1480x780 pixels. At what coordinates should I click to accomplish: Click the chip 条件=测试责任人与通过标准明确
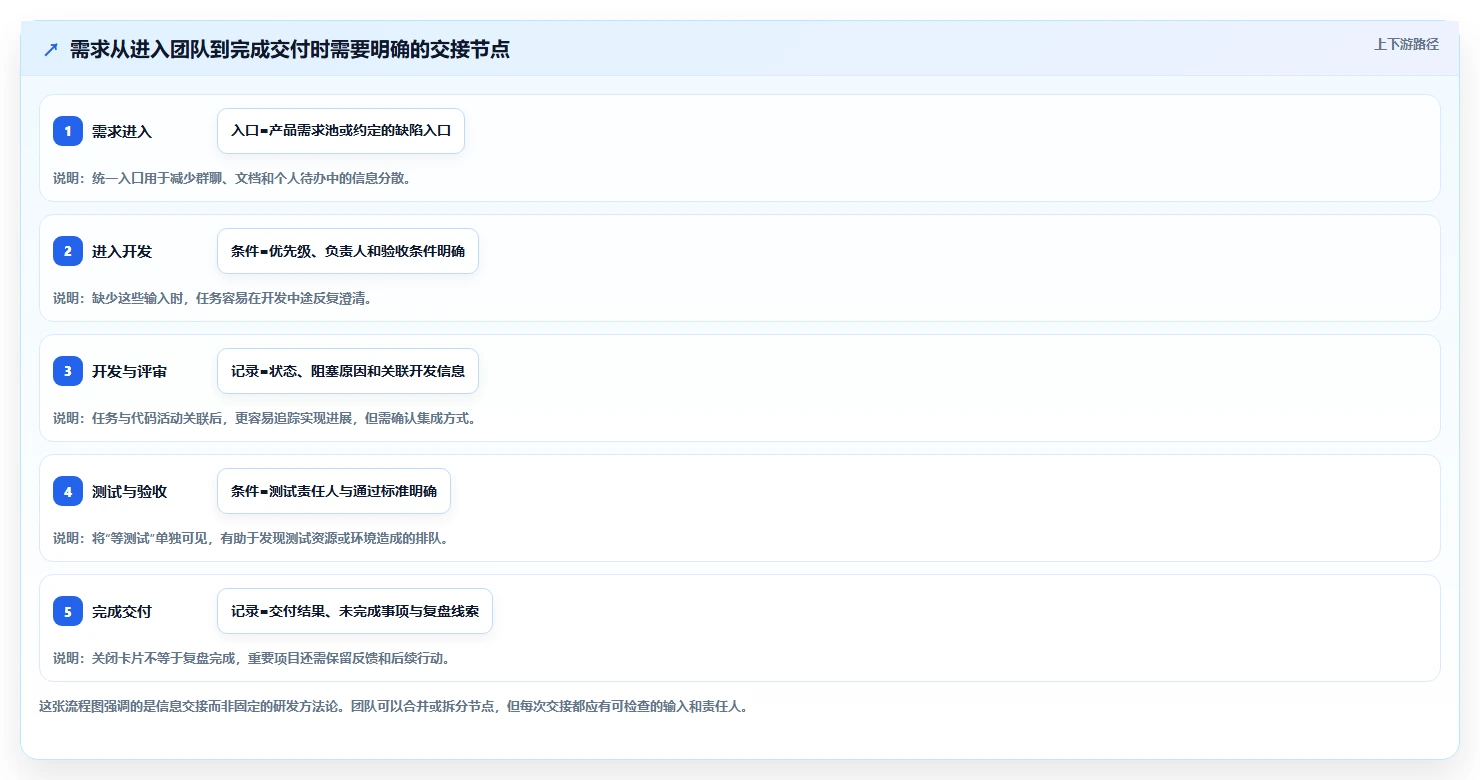click(x=334, y=491)
